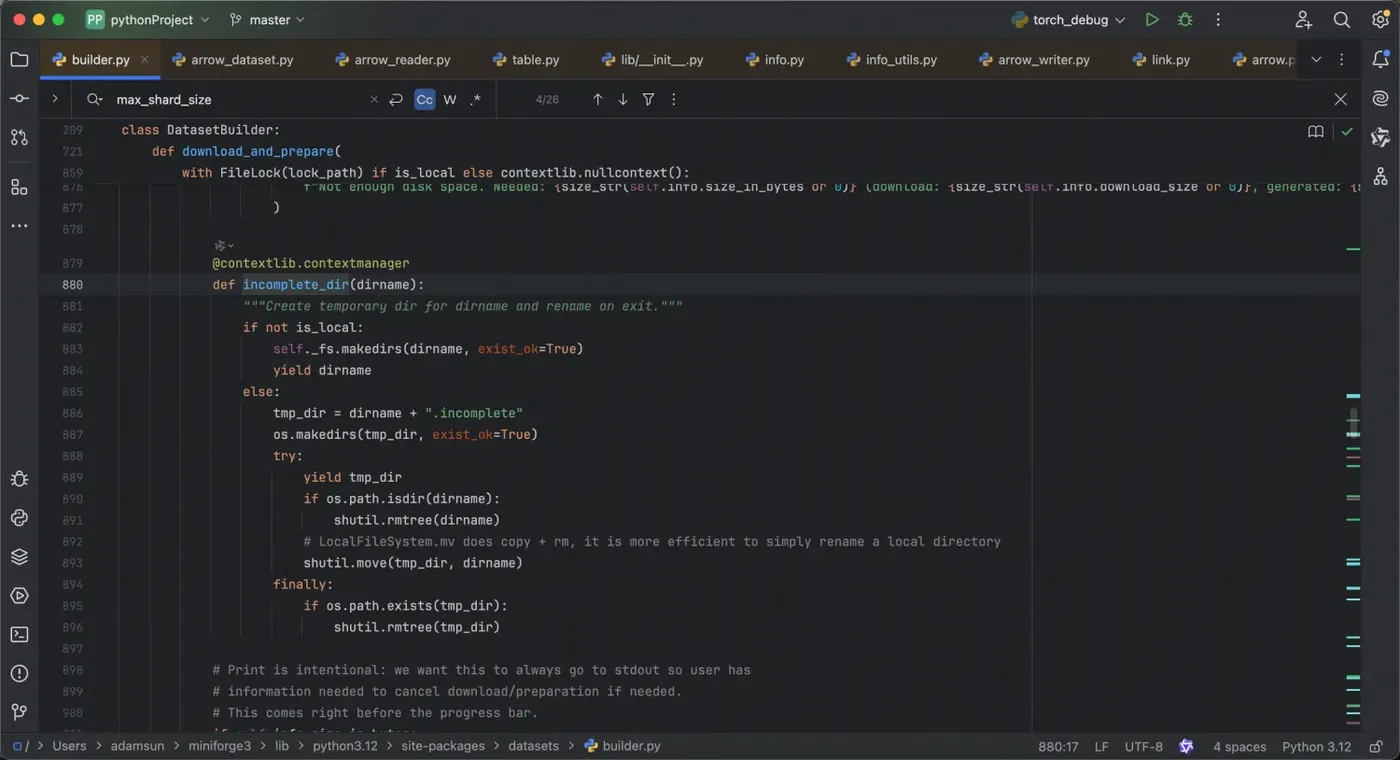Open search filter options funnel
This screenshot has width=1400, height=760.
point(649,99)
